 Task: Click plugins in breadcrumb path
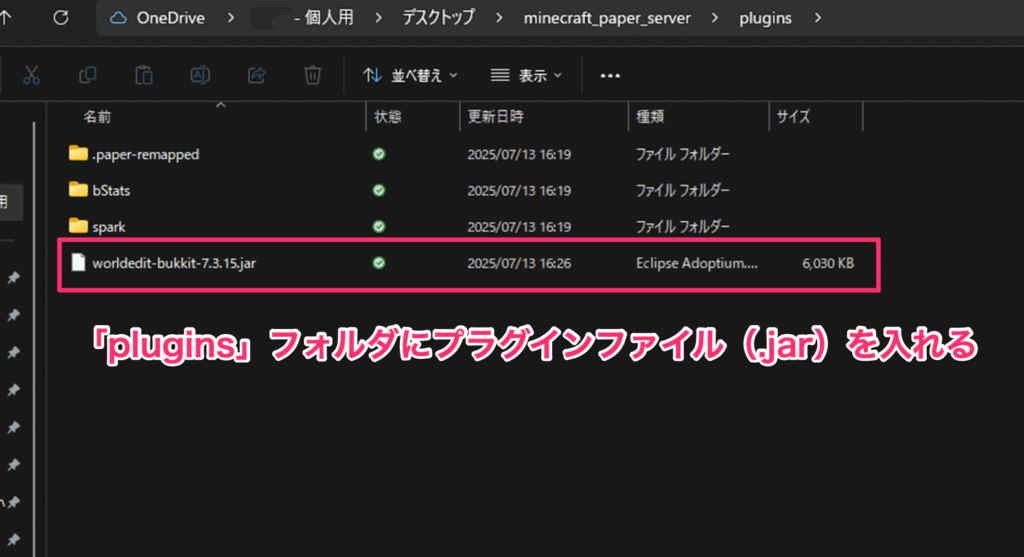click(x=765, y=18)
